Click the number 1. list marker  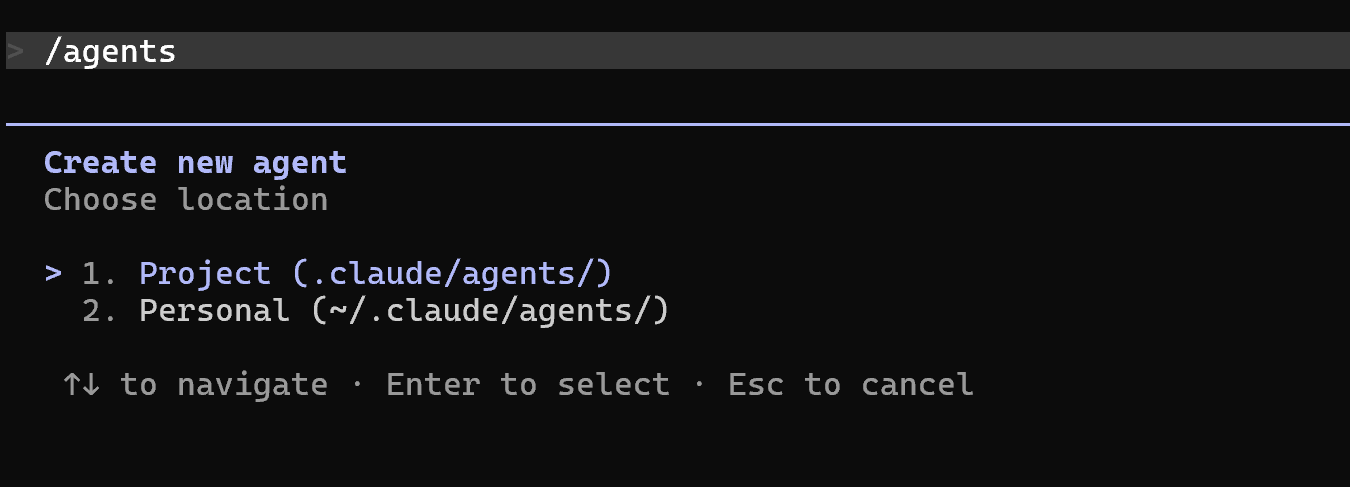pyautogui.click(x=100, y=273)
